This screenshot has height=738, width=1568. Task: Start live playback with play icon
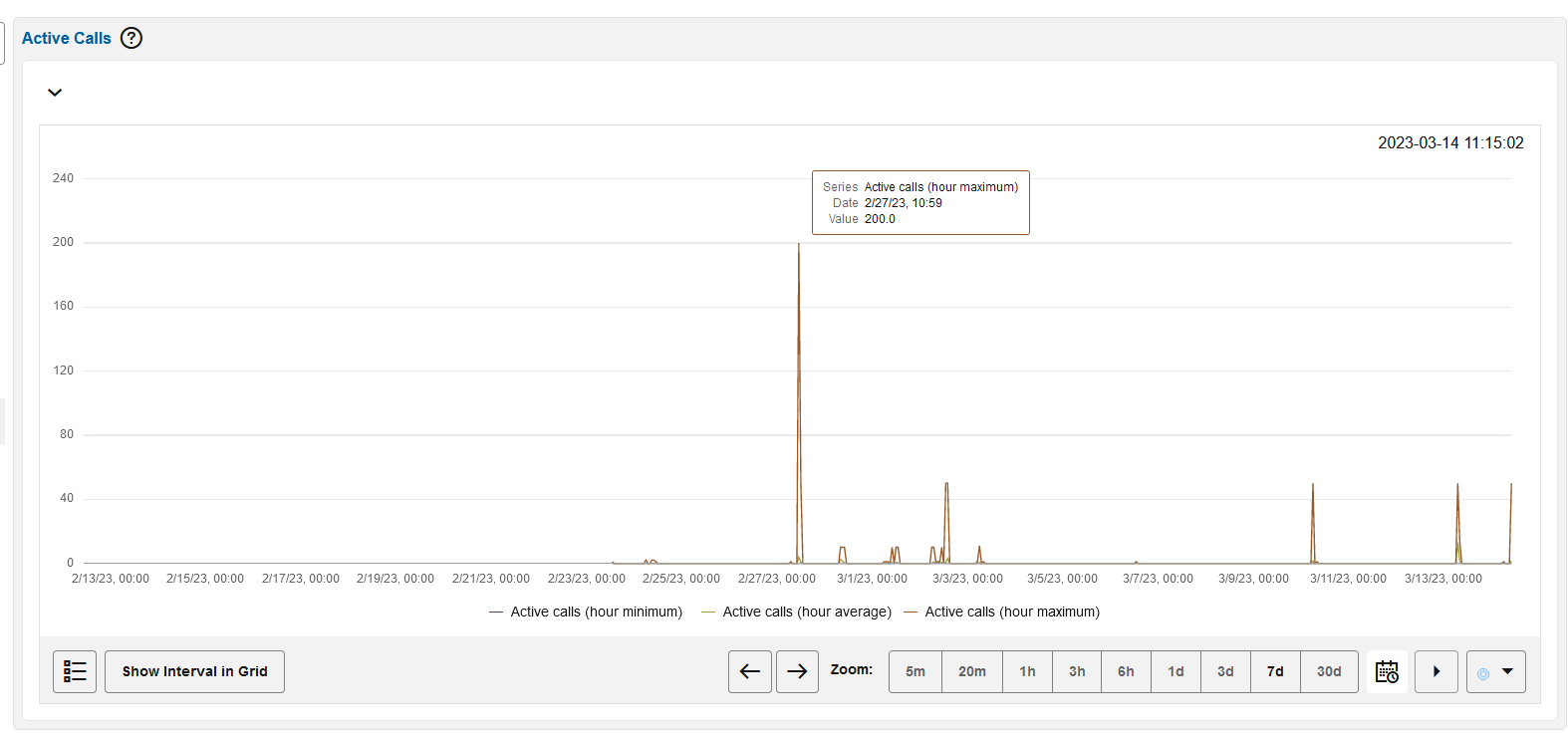click(1437, 671)
